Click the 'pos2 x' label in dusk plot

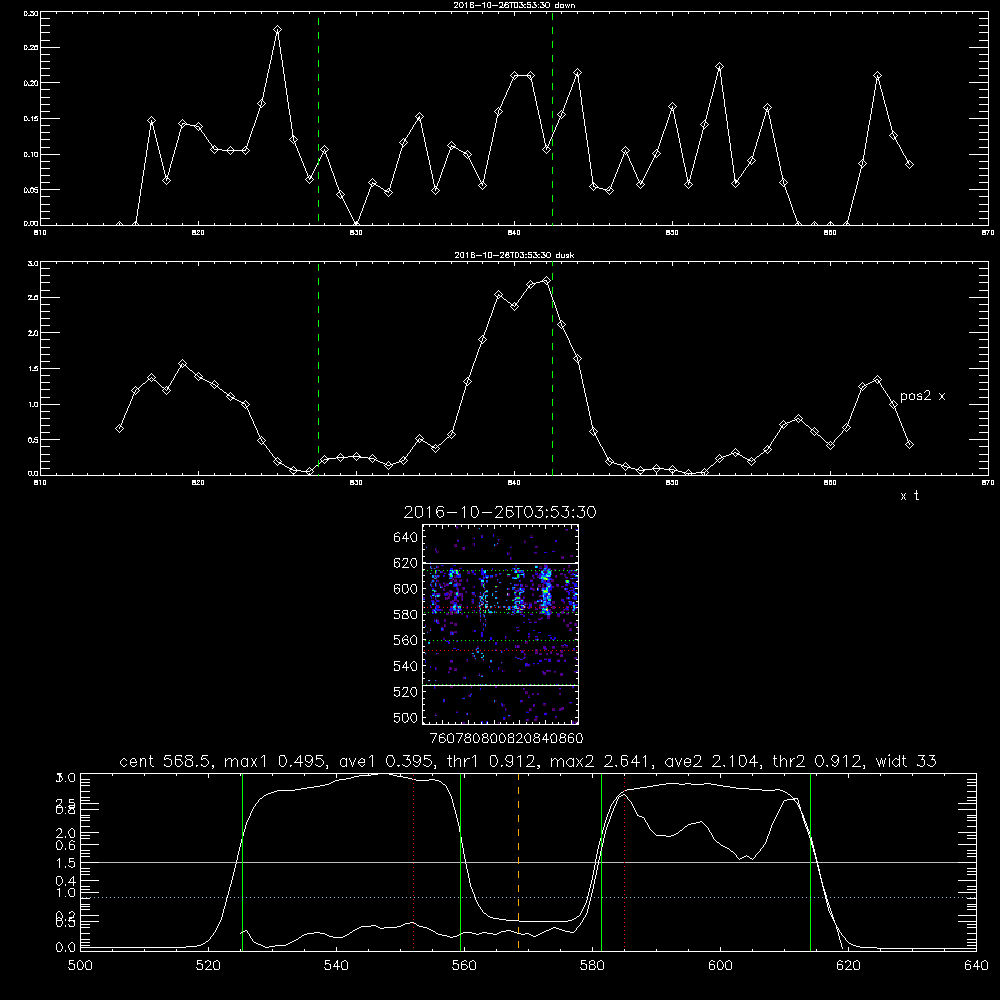click(x=922, y=396)
